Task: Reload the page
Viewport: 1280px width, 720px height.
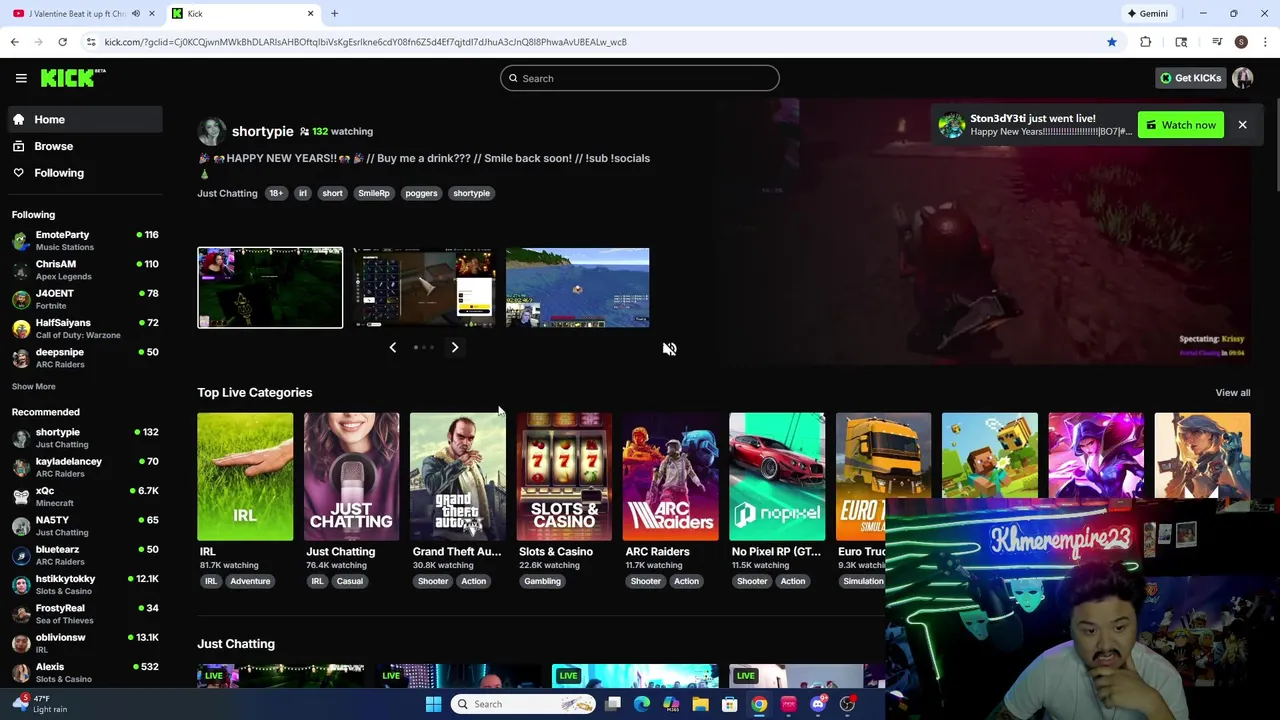Action: click(62, 42)
